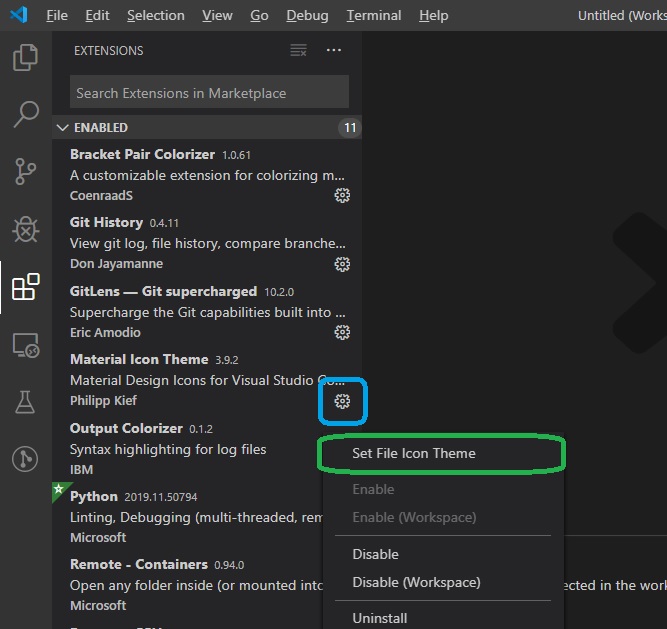Image resolution: width=667 pixels, height=629 pixels.
Task: Open gear menu for GitLens extension
Action: tap(342, 332)
